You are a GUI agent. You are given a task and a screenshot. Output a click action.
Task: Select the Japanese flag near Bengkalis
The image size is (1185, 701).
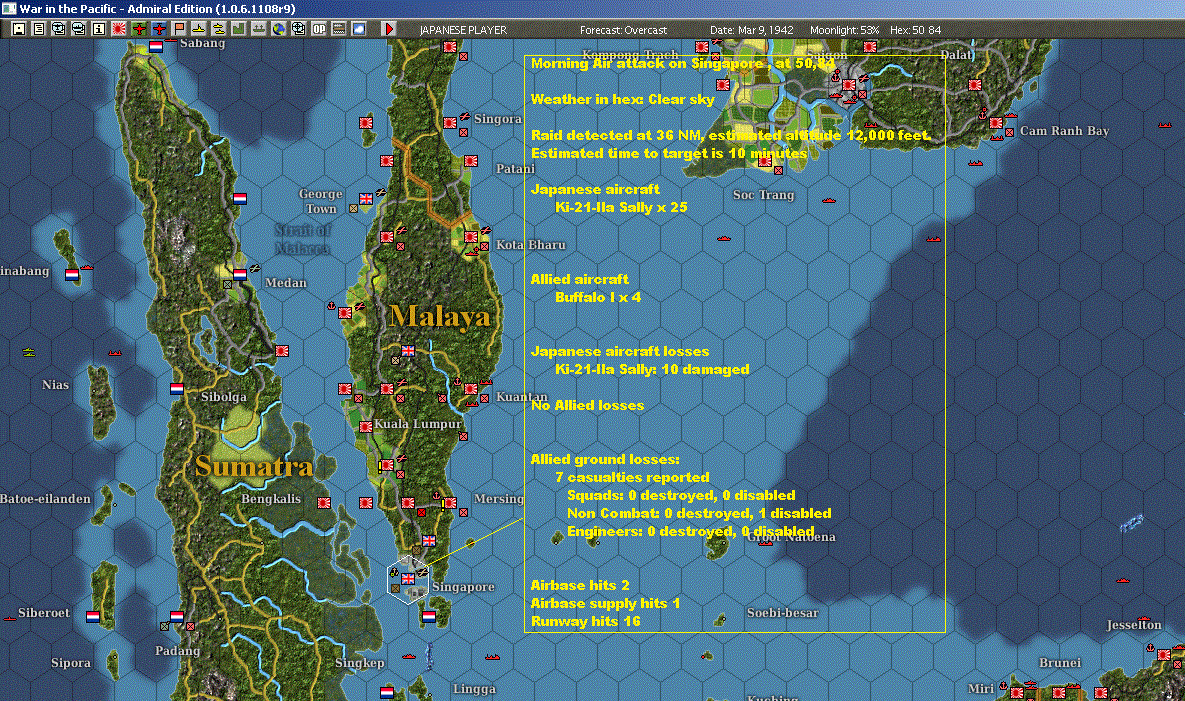coord(324,503)
